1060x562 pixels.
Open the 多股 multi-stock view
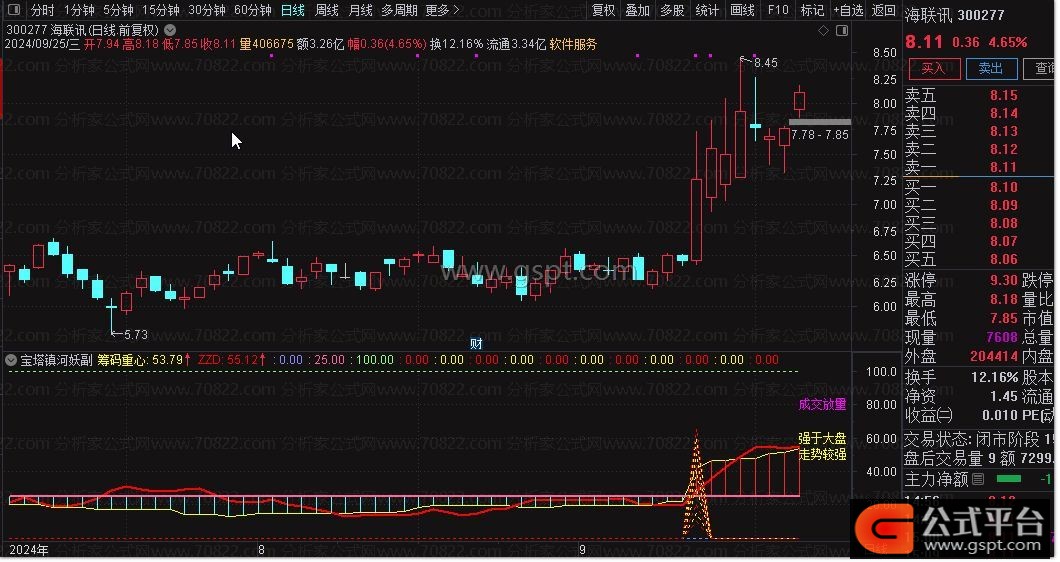672,10
